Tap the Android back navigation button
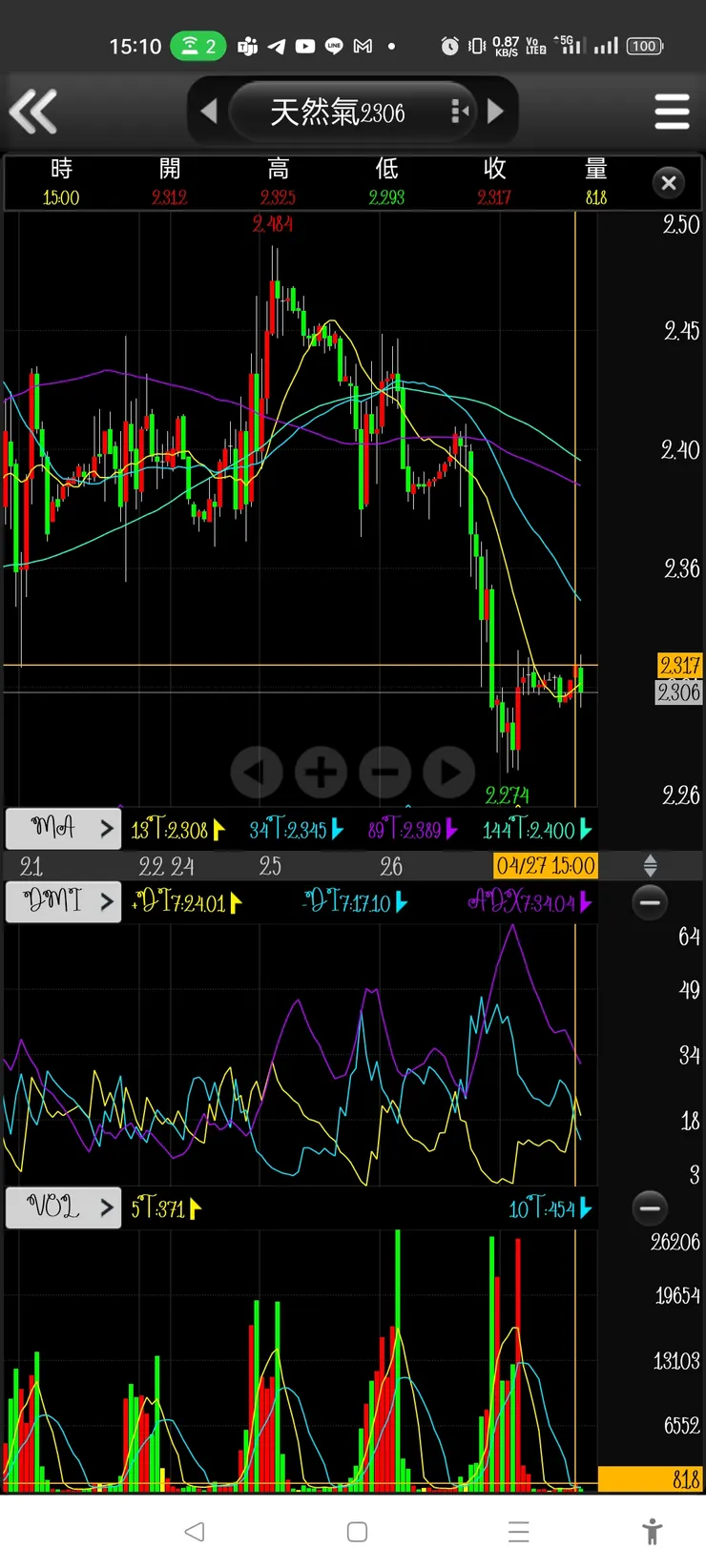Image resolution: width=706 pixels, height=1568 pixels. tap(195, 1532)
